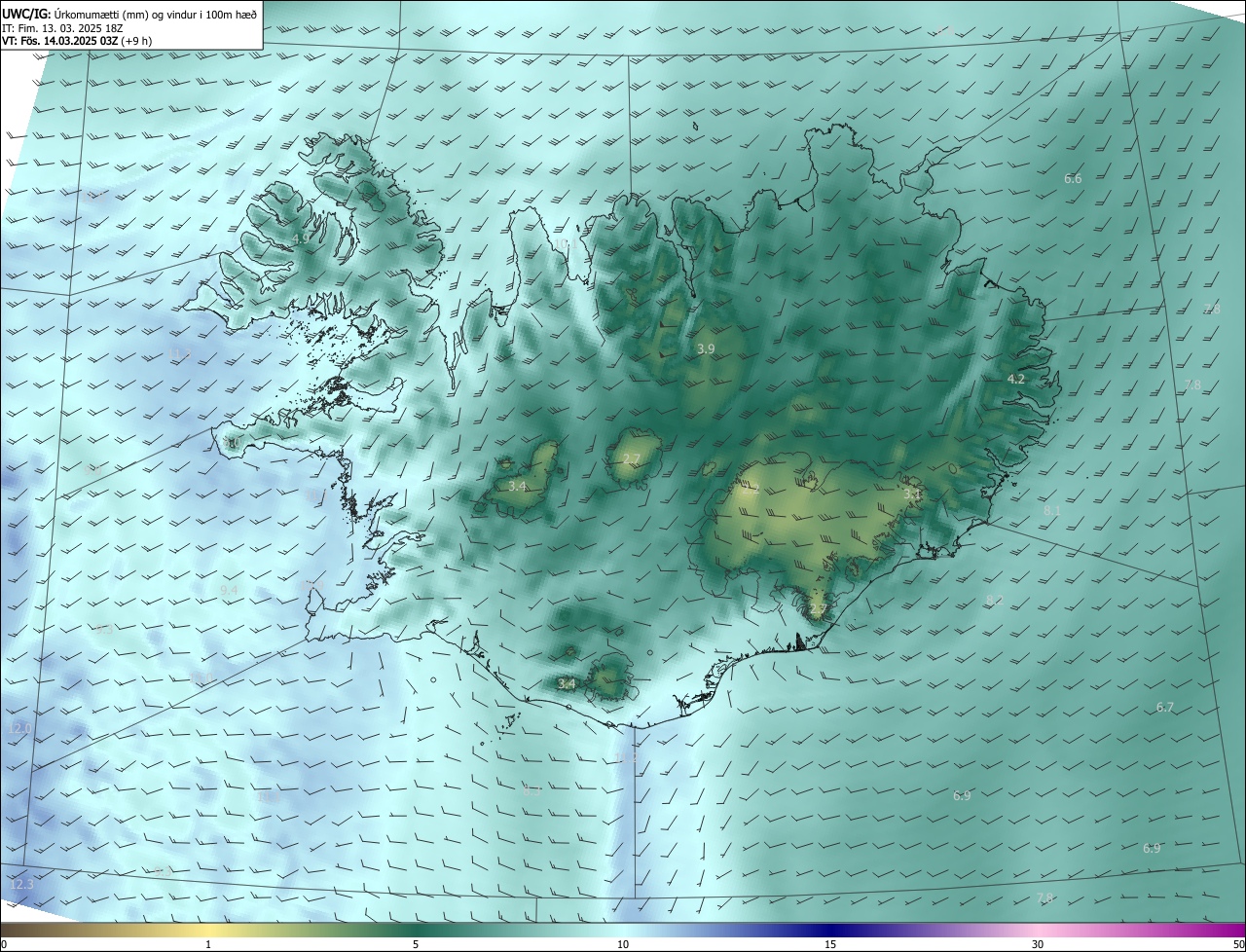Viewport: 1246px width, 952px height.
Task: Click the 8.2 value label on the map
Action: [x=994, y=600]
